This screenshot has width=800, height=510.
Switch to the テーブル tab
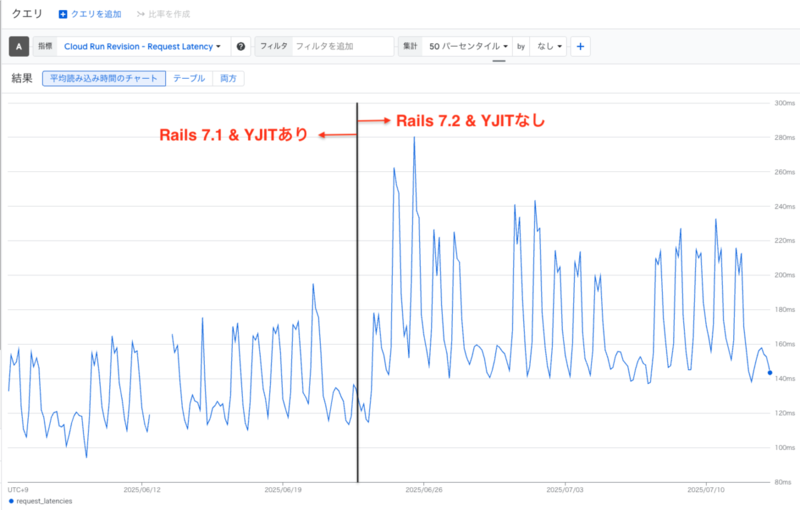(189, 79)
